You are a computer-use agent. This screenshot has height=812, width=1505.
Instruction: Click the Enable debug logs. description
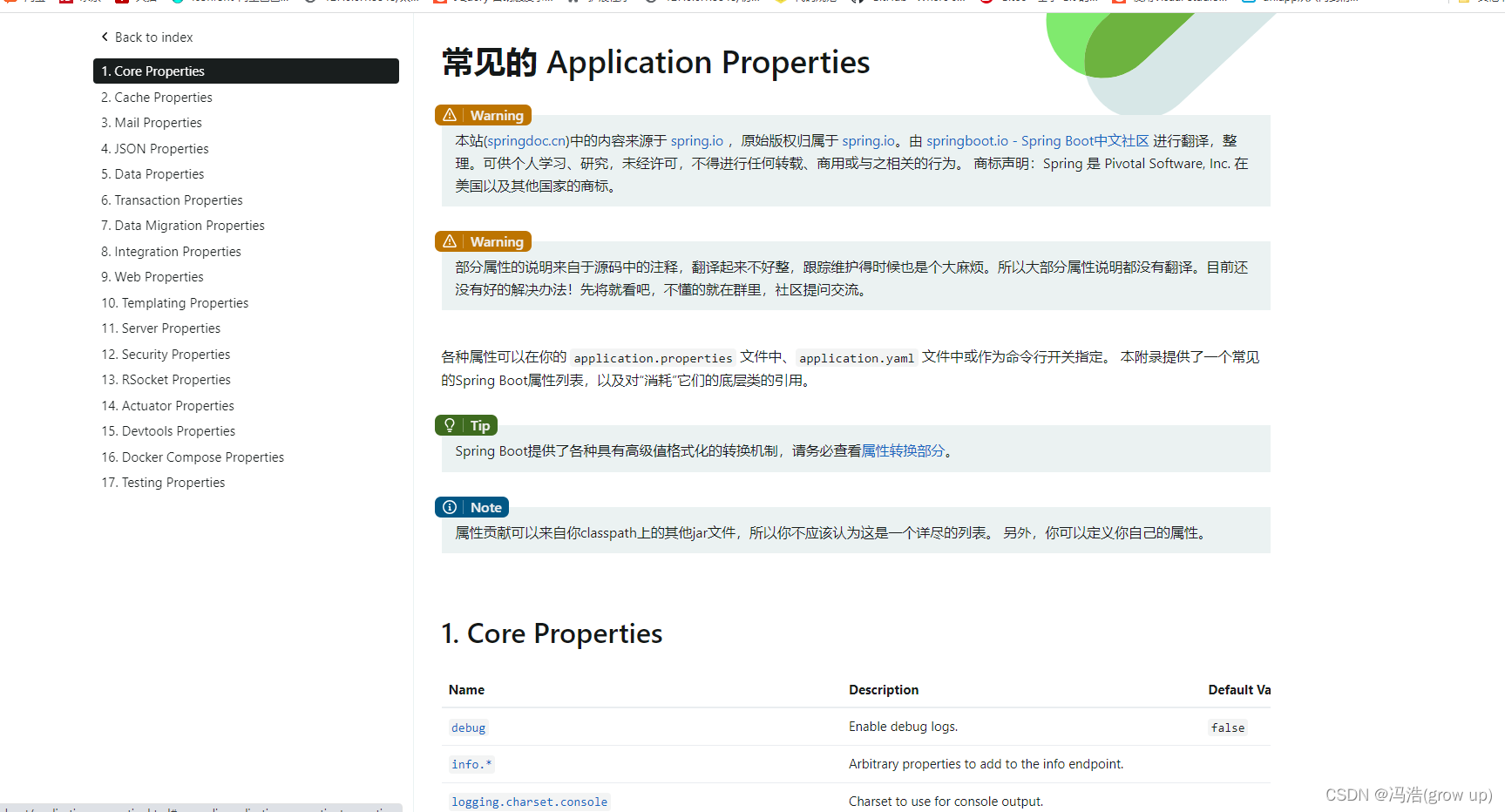click(903, 727)
